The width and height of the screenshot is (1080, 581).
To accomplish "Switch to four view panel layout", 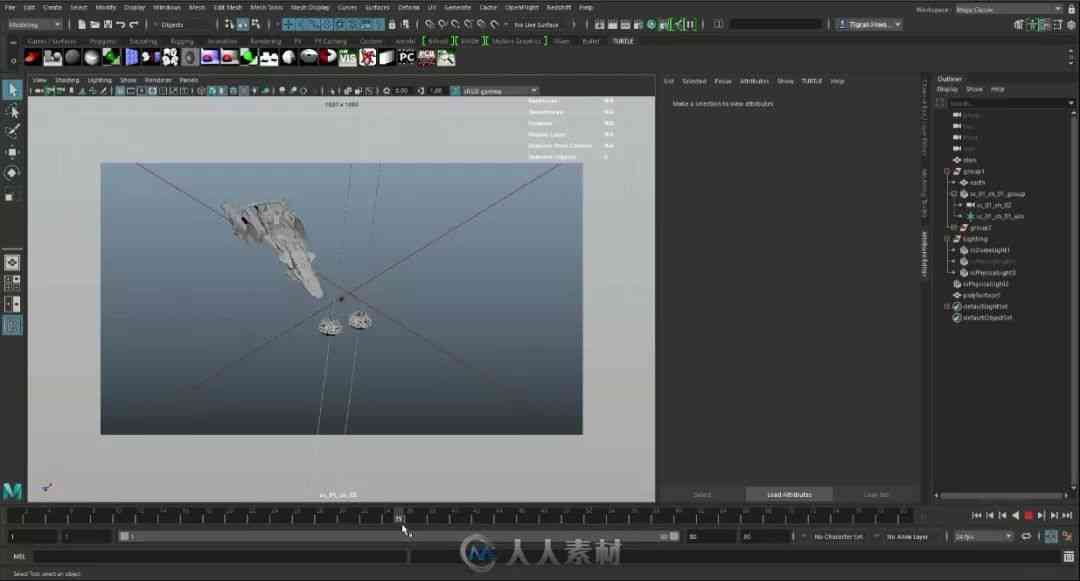I will click(12, 283).
